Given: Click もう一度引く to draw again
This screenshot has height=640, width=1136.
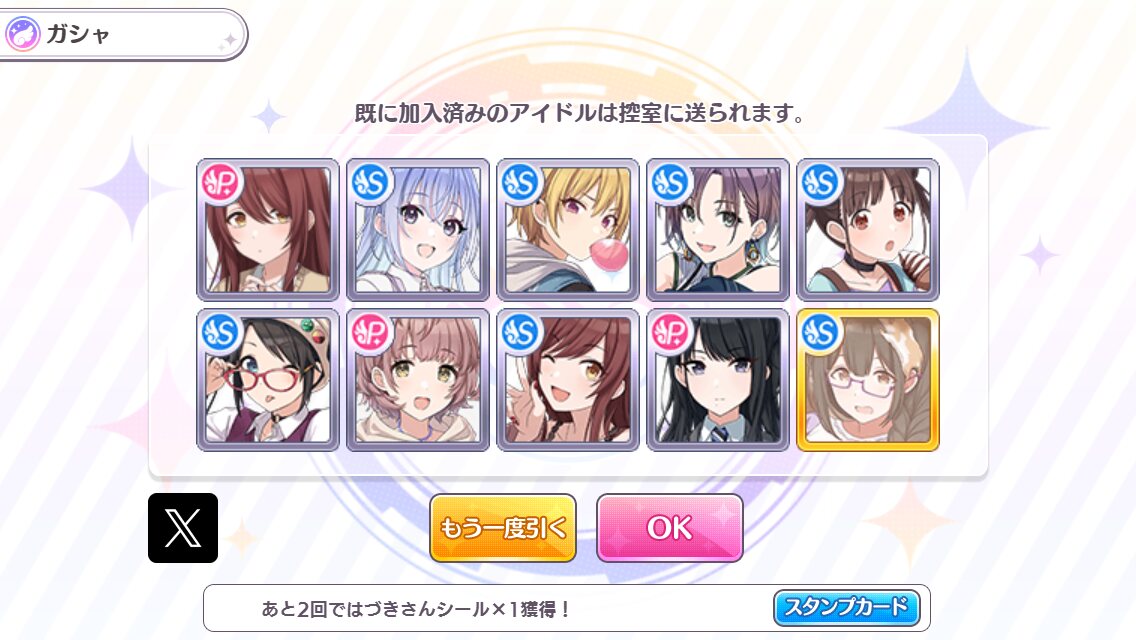Looking at the screenshot, I should pos(503,528).
